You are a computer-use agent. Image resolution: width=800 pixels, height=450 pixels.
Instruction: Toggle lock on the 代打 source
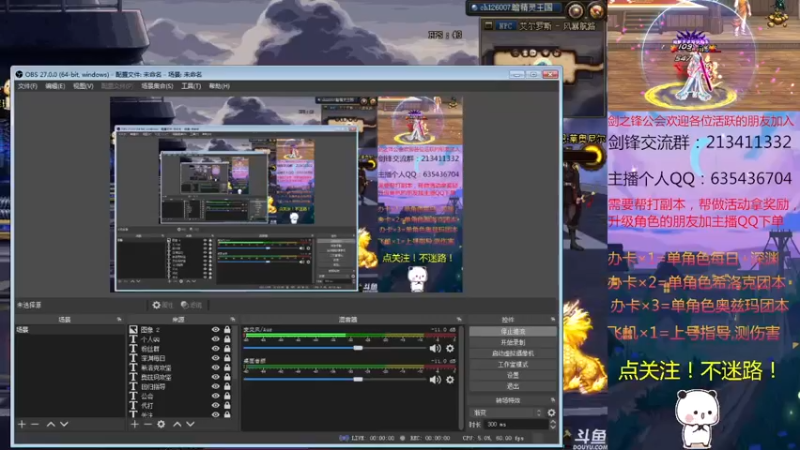[227, 406]
